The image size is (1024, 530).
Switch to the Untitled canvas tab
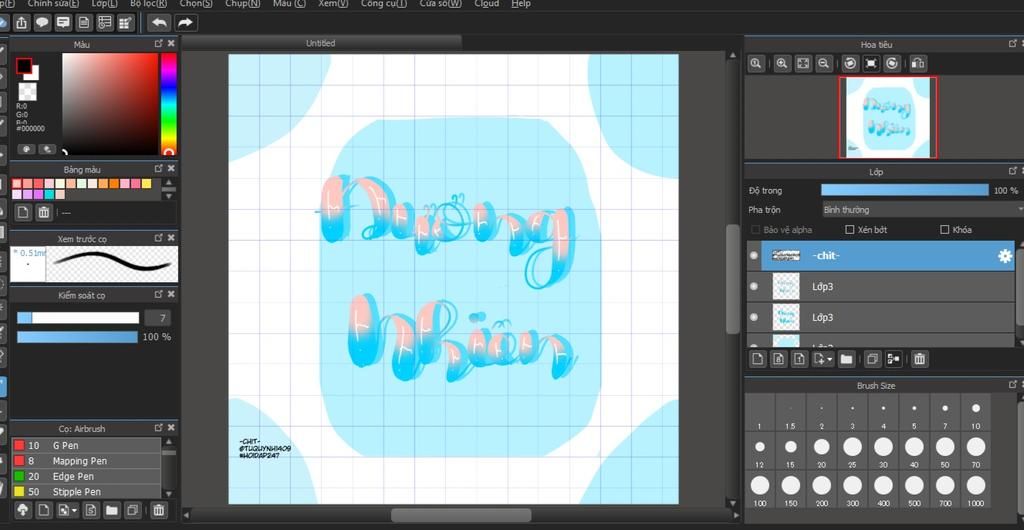click(x=321, y=43)
